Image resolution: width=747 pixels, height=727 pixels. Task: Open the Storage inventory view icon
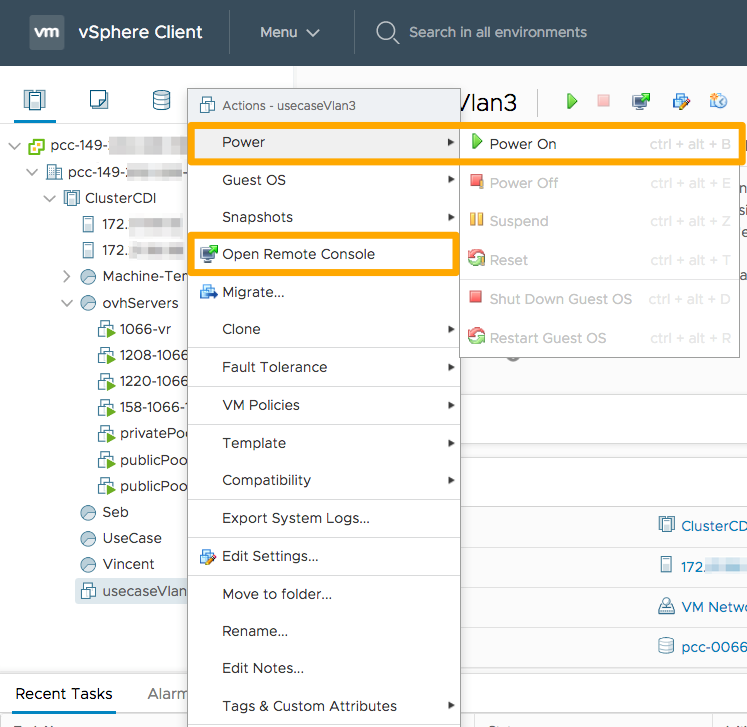[161, 100]
